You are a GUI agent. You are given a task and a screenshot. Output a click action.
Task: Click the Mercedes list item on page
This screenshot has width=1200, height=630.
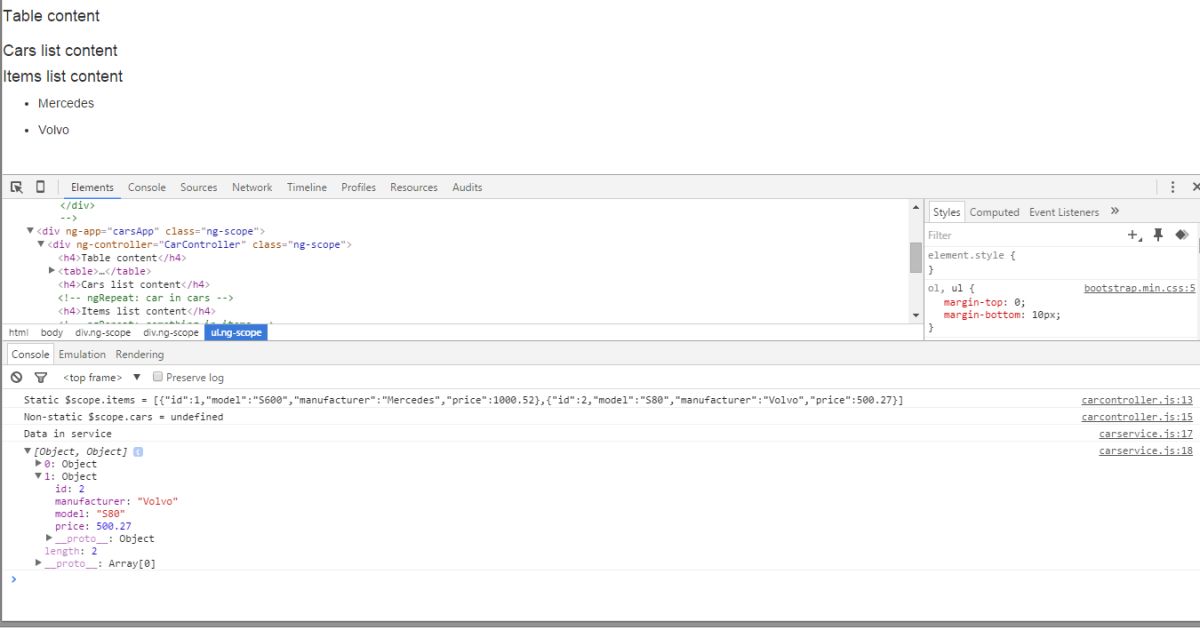pos(66,103)
